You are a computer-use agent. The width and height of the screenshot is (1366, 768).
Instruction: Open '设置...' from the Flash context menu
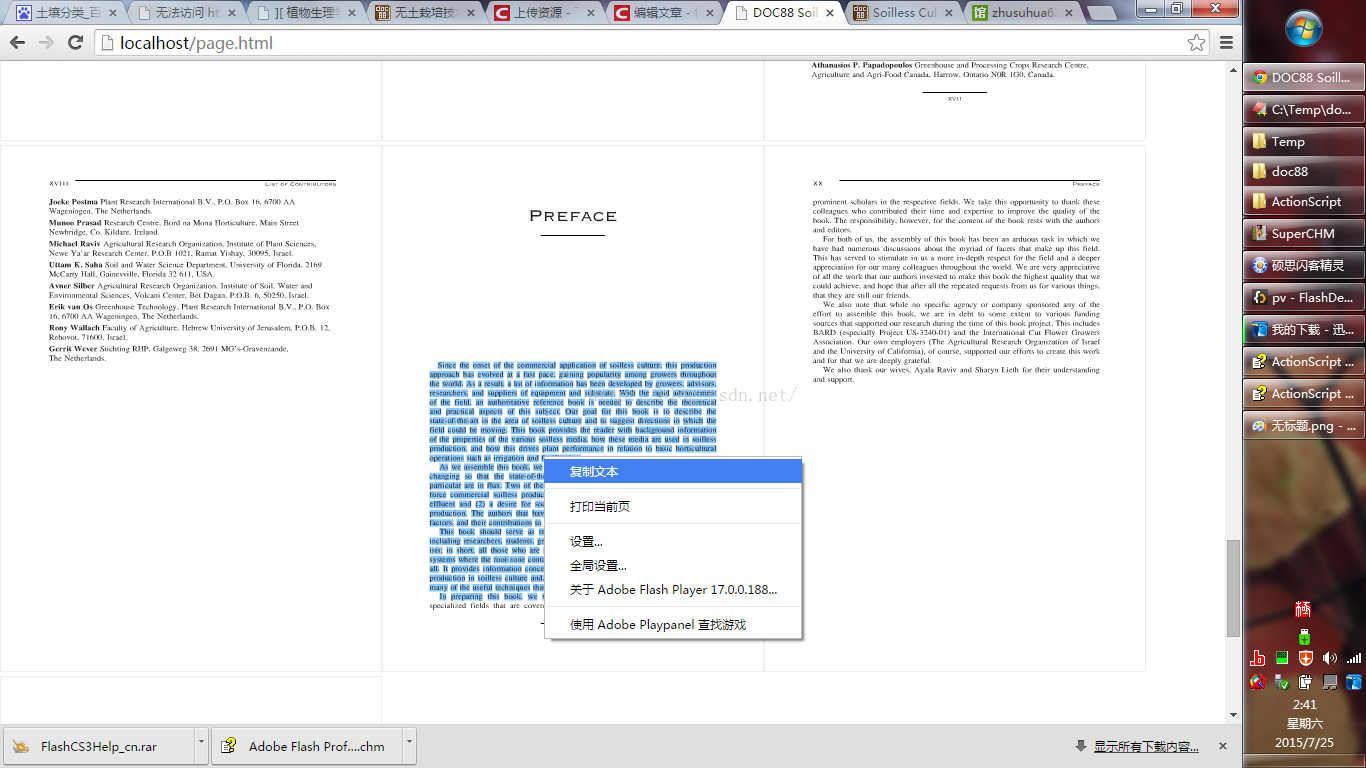[673, 541]
